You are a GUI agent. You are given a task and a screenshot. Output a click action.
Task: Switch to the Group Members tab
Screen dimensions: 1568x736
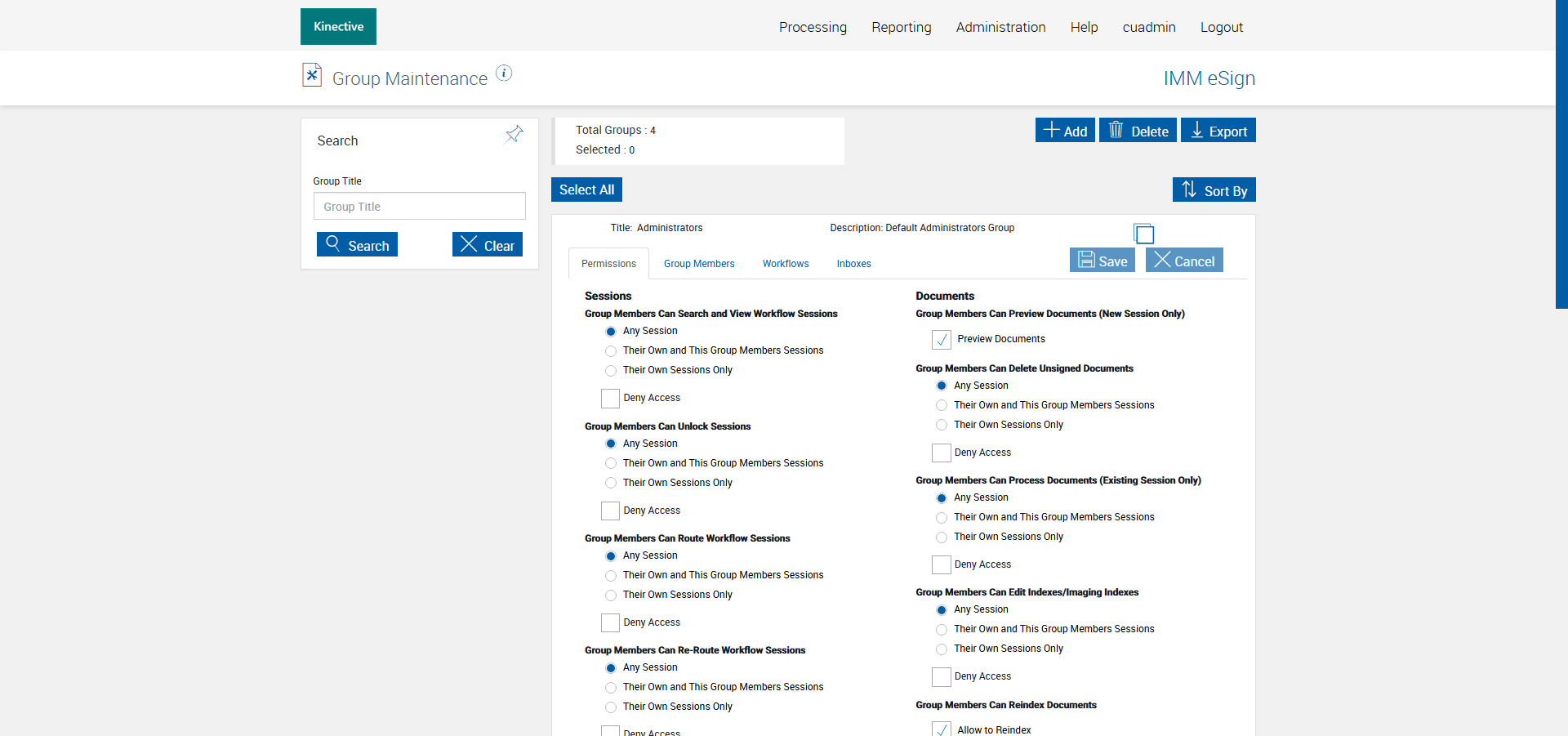click(x=698, y=264)
